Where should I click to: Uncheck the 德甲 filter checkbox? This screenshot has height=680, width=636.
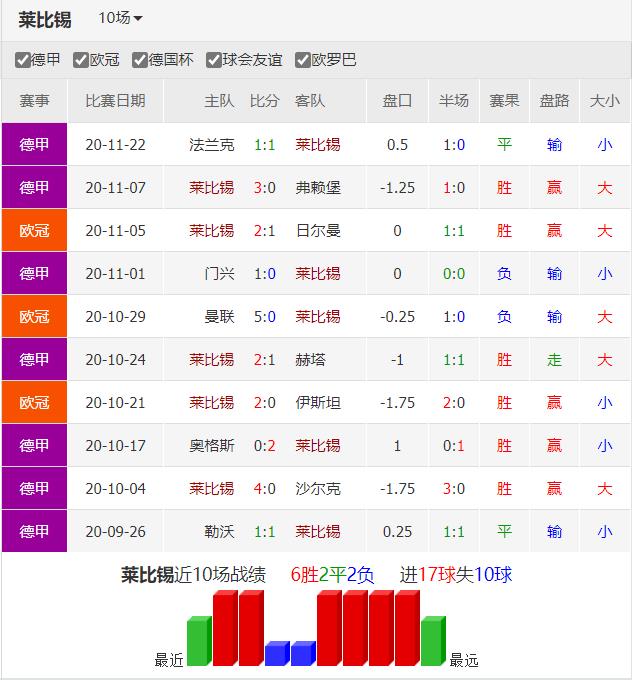click(23, 60)
